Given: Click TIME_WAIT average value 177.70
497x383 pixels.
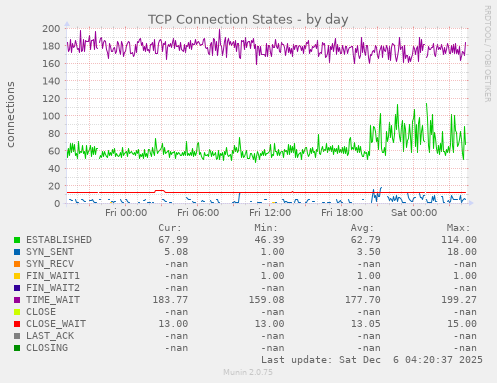Looking at the screenshot, I should (363, 300).
